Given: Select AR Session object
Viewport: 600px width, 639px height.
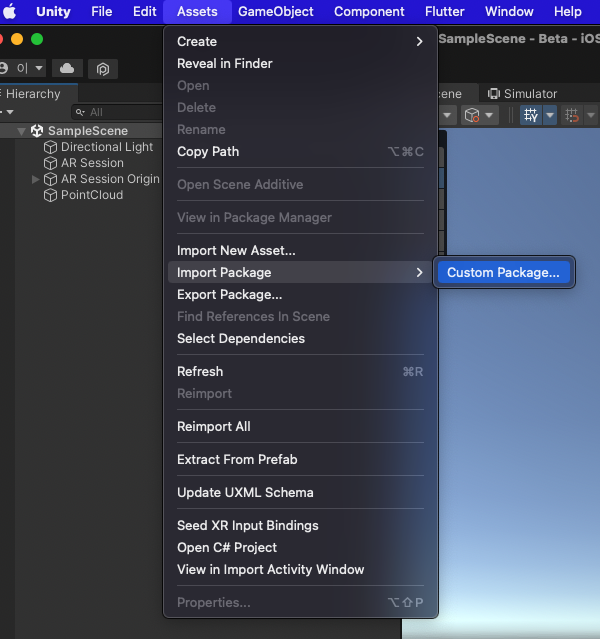Looking at the screenshot, I should coord(92,163).
